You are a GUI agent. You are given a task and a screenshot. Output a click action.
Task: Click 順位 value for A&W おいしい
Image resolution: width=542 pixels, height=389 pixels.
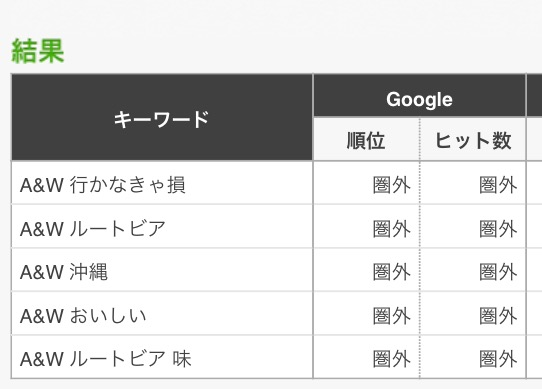click(x=391, y=315)
